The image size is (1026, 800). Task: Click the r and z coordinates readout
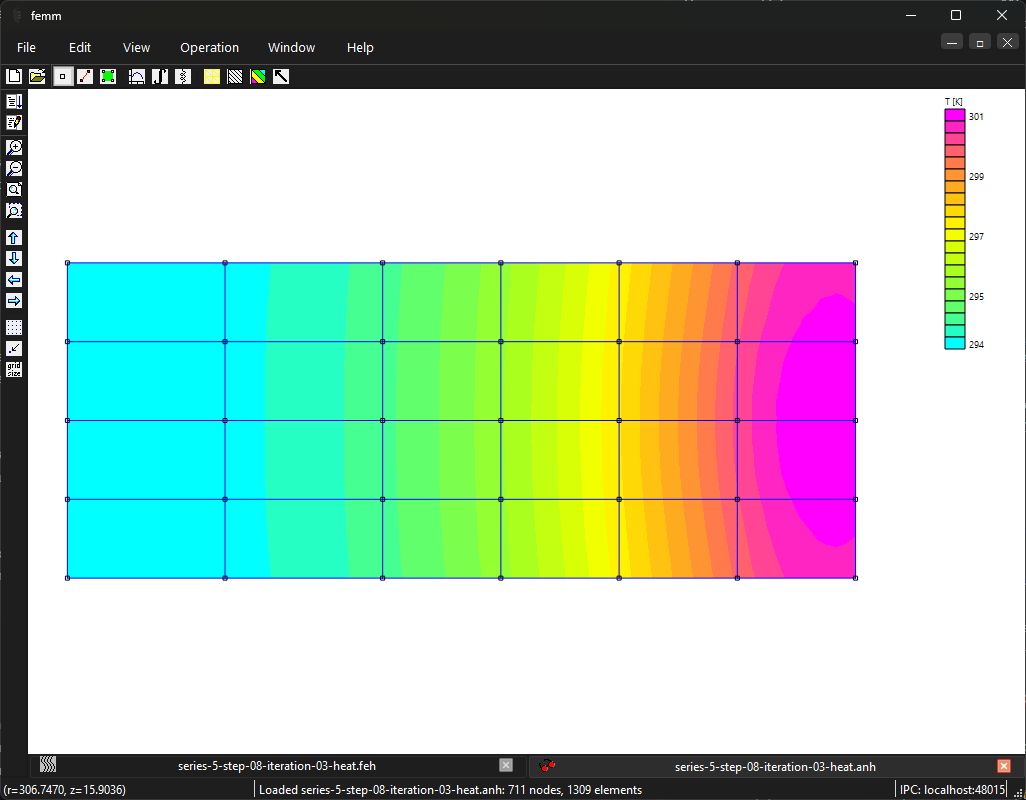[x=65, y=790]
